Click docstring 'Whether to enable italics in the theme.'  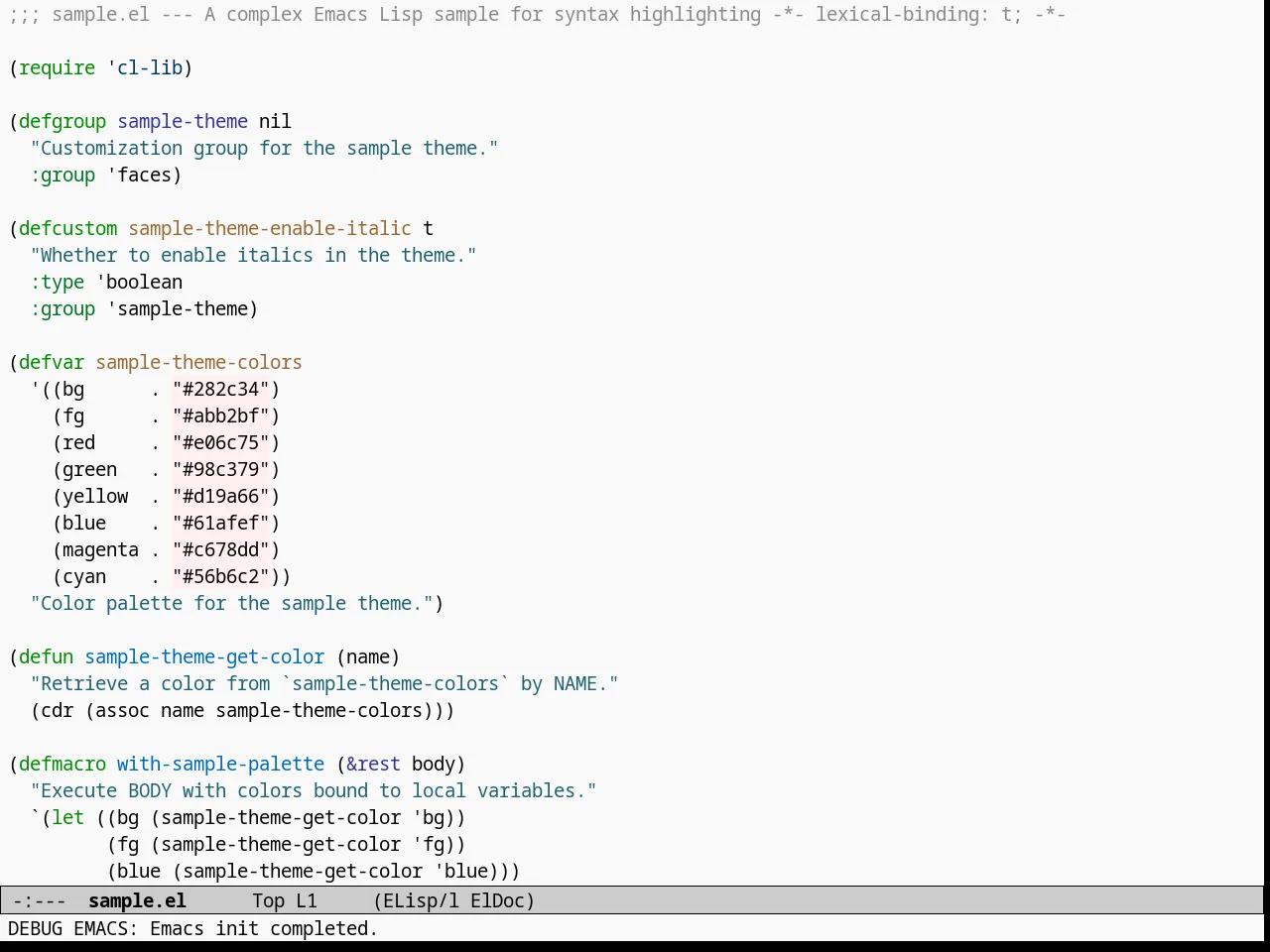coord(254,255)
